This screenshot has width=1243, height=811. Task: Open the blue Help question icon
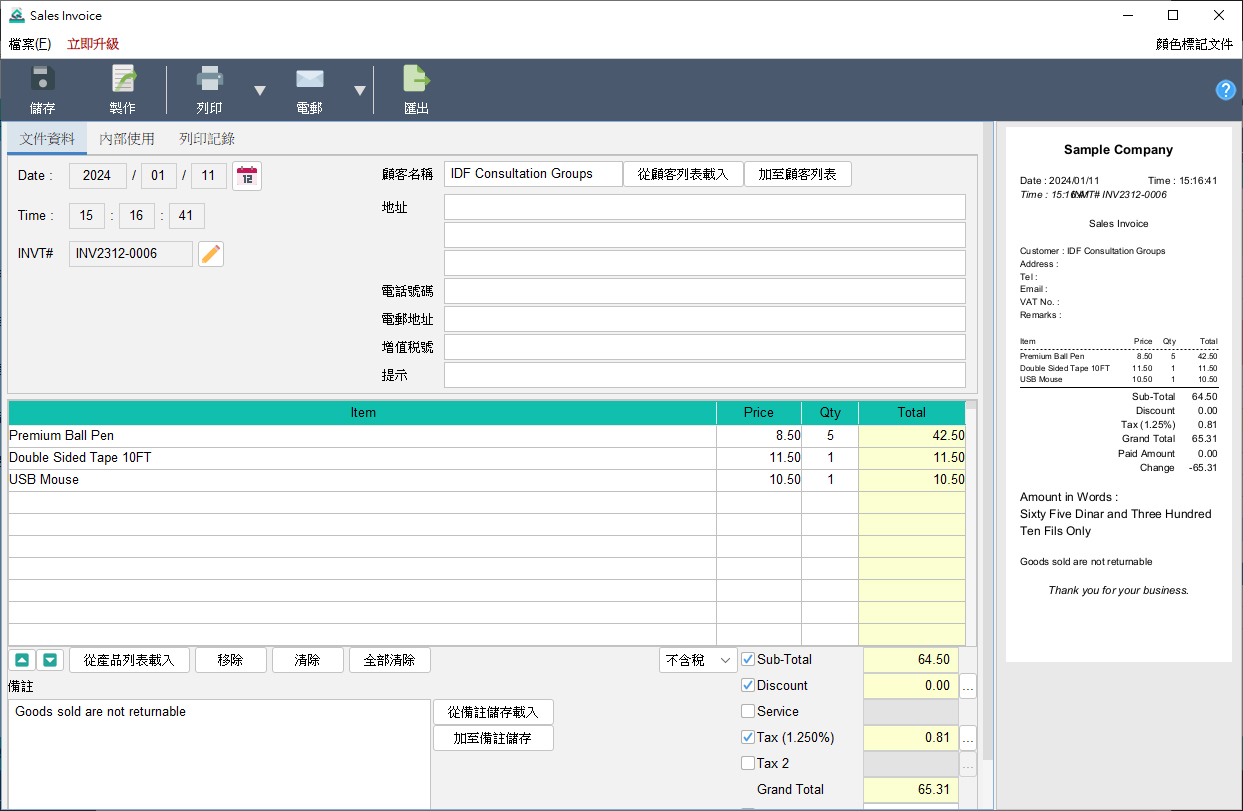pyautogui.click(x=1225, y=90)
